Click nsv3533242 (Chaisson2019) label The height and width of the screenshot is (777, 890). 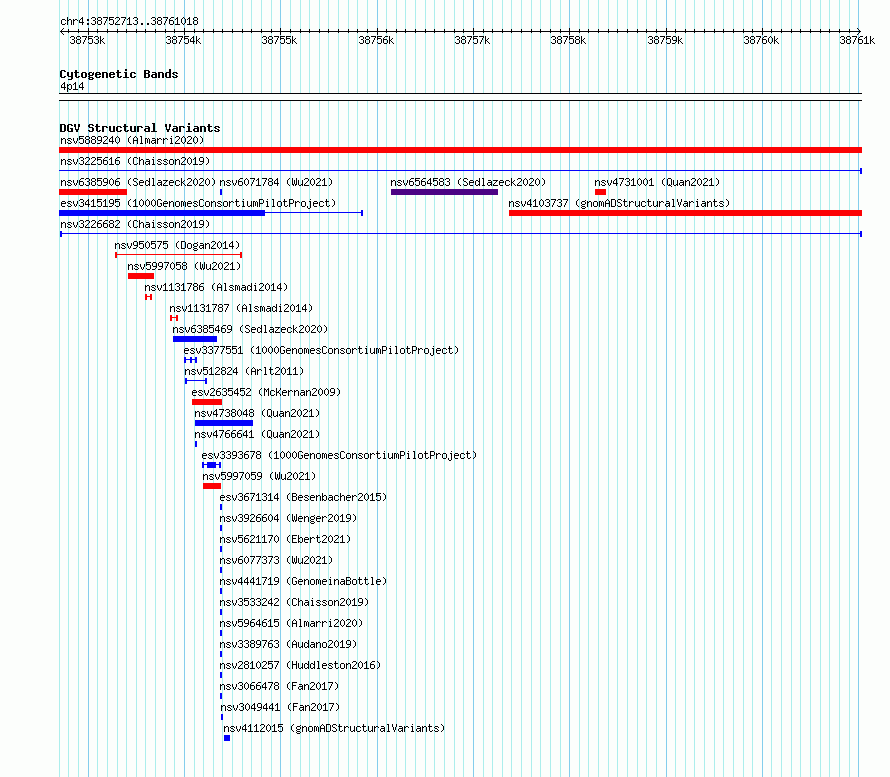[x=294, y=602]
